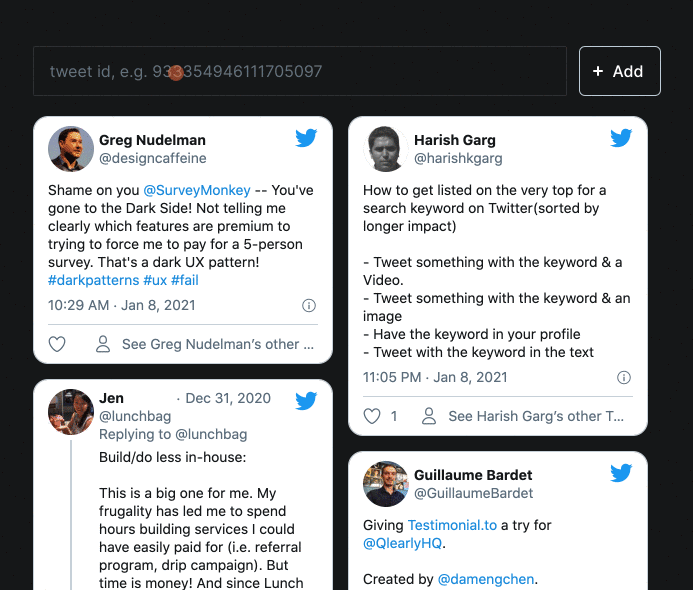Click the Twitter bird on Greg Nudelman's tweet
Viewport: 693px width, 590px height.
306,138
